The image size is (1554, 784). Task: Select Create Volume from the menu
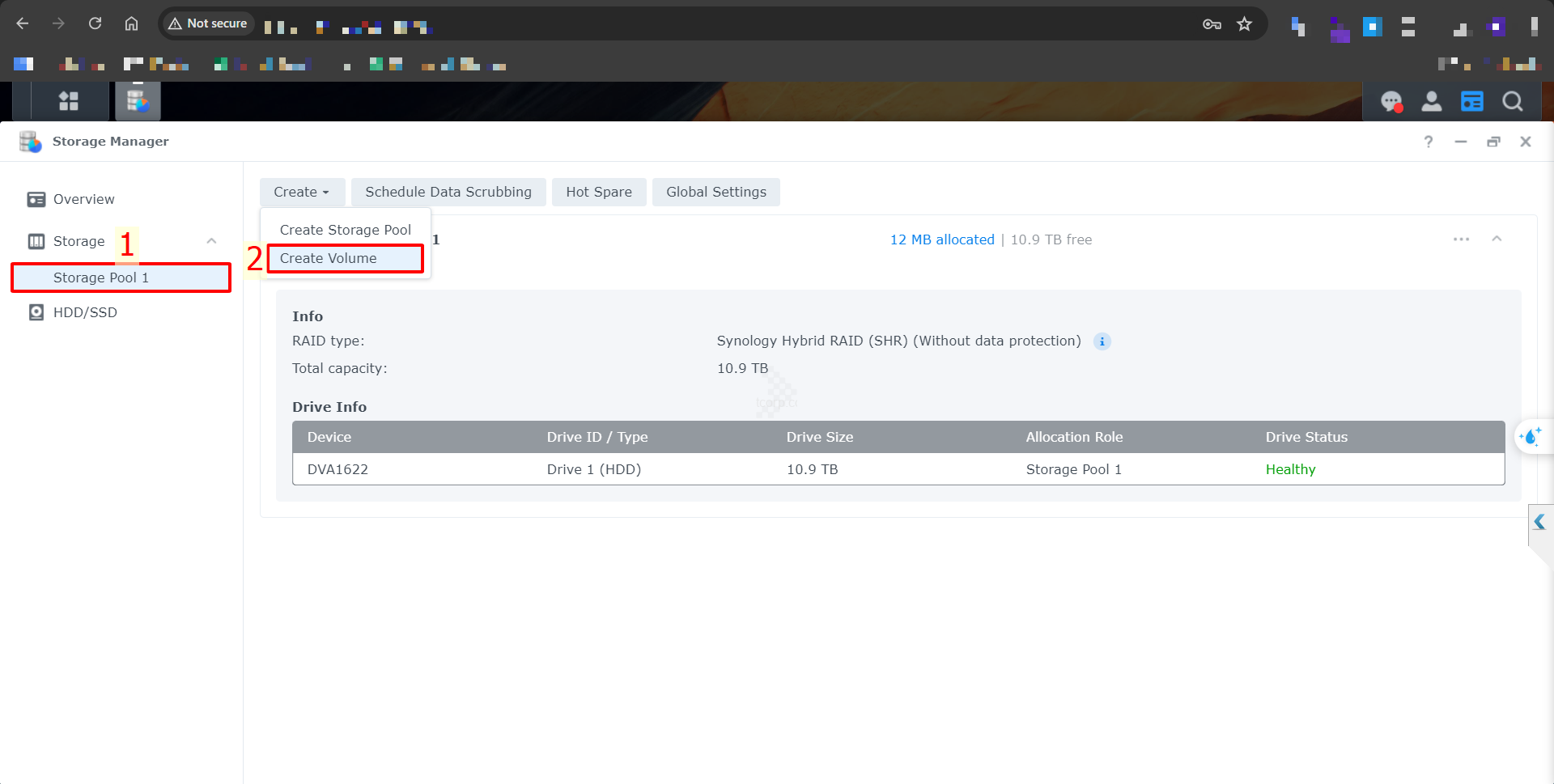pos(329,258)
